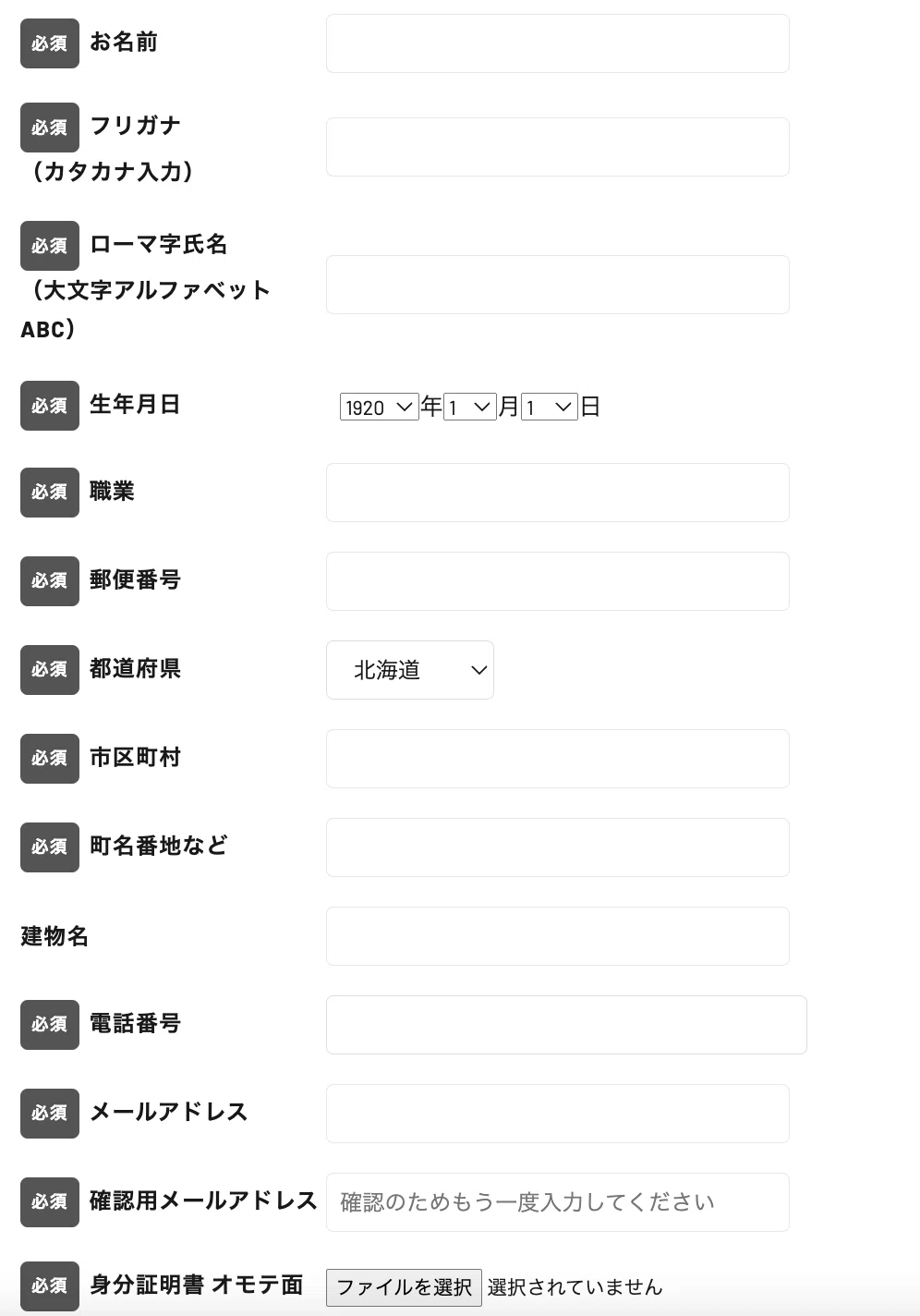Screen dimensions: 920x1316
Task: Focus the お名前 name field
Action: [558, 43]
